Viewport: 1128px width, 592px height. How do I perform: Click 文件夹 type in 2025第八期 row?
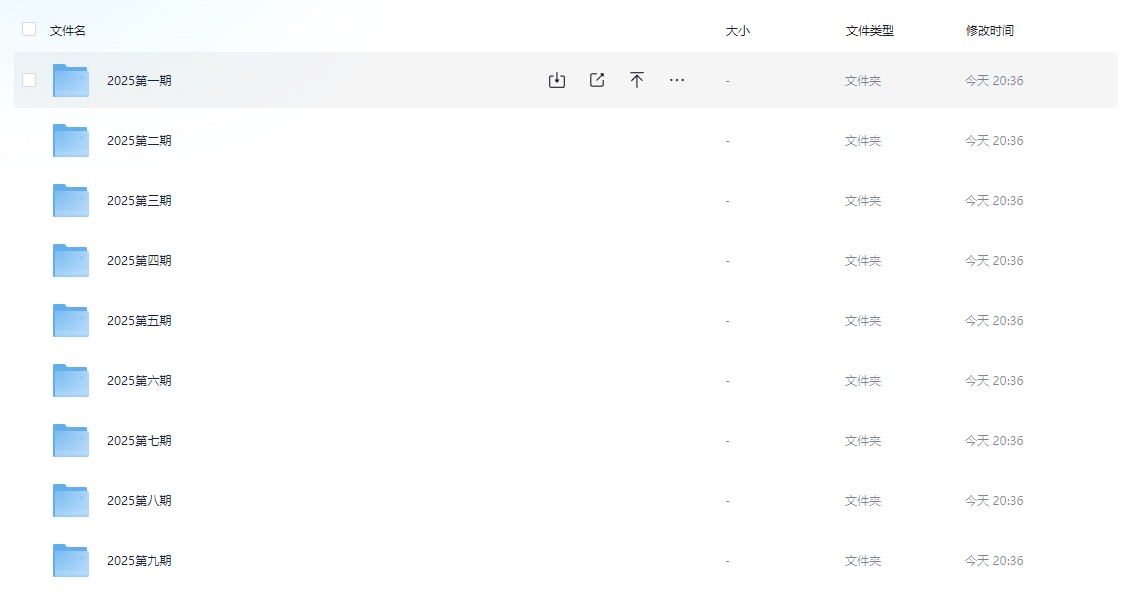(x=863, y=501)
